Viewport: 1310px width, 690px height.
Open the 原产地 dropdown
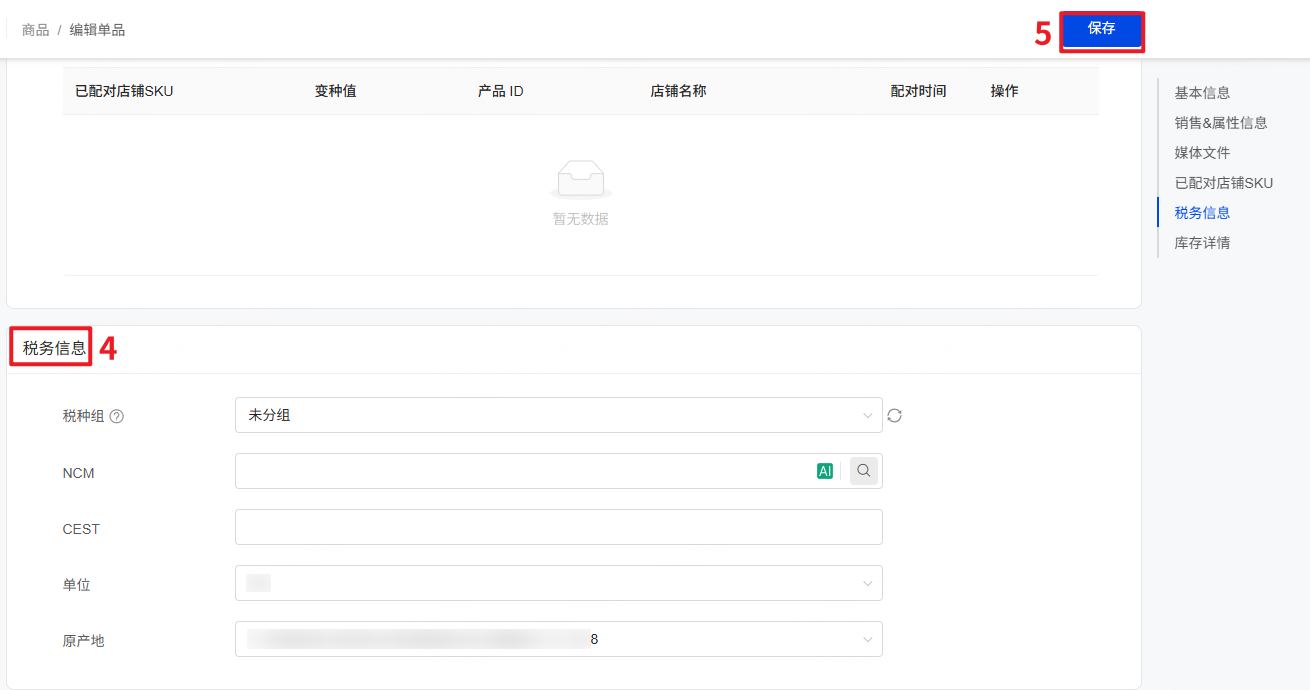point(558,639)
